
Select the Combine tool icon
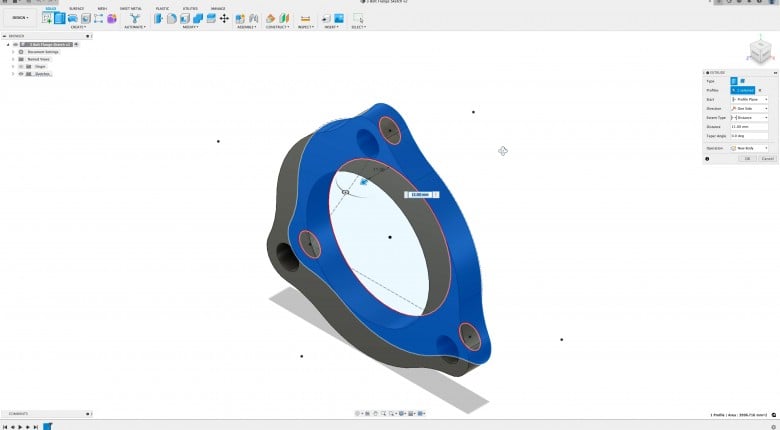tap(198, 18)
